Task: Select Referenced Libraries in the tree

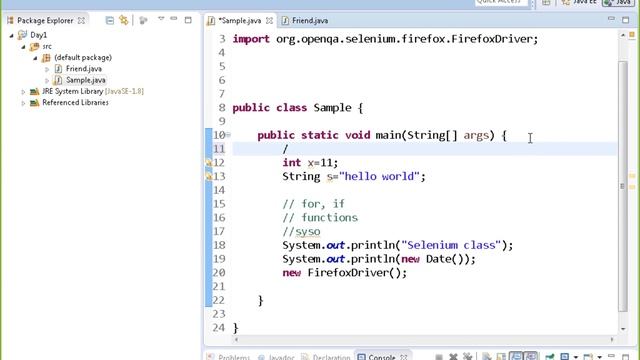Action: pyautogui.click(x=75, y=102)
